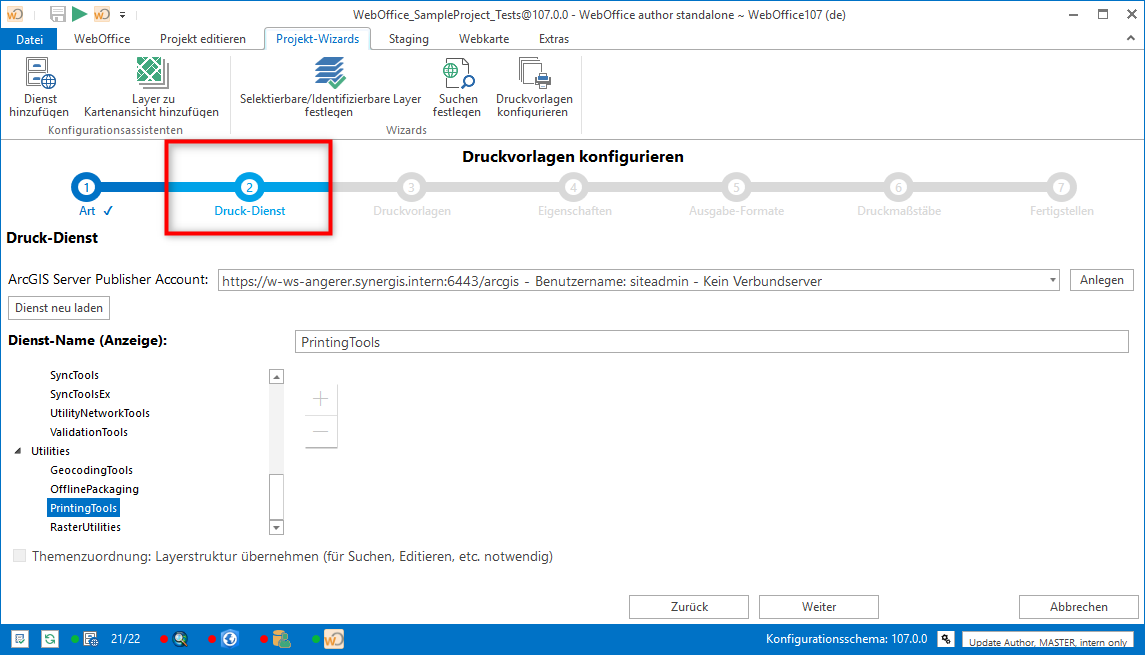The width and height of the screenshot is (1145, 655).
Task: Toggle Themenzuordnung Layerstruktur übernehmen checkbox
Action: 20,556
